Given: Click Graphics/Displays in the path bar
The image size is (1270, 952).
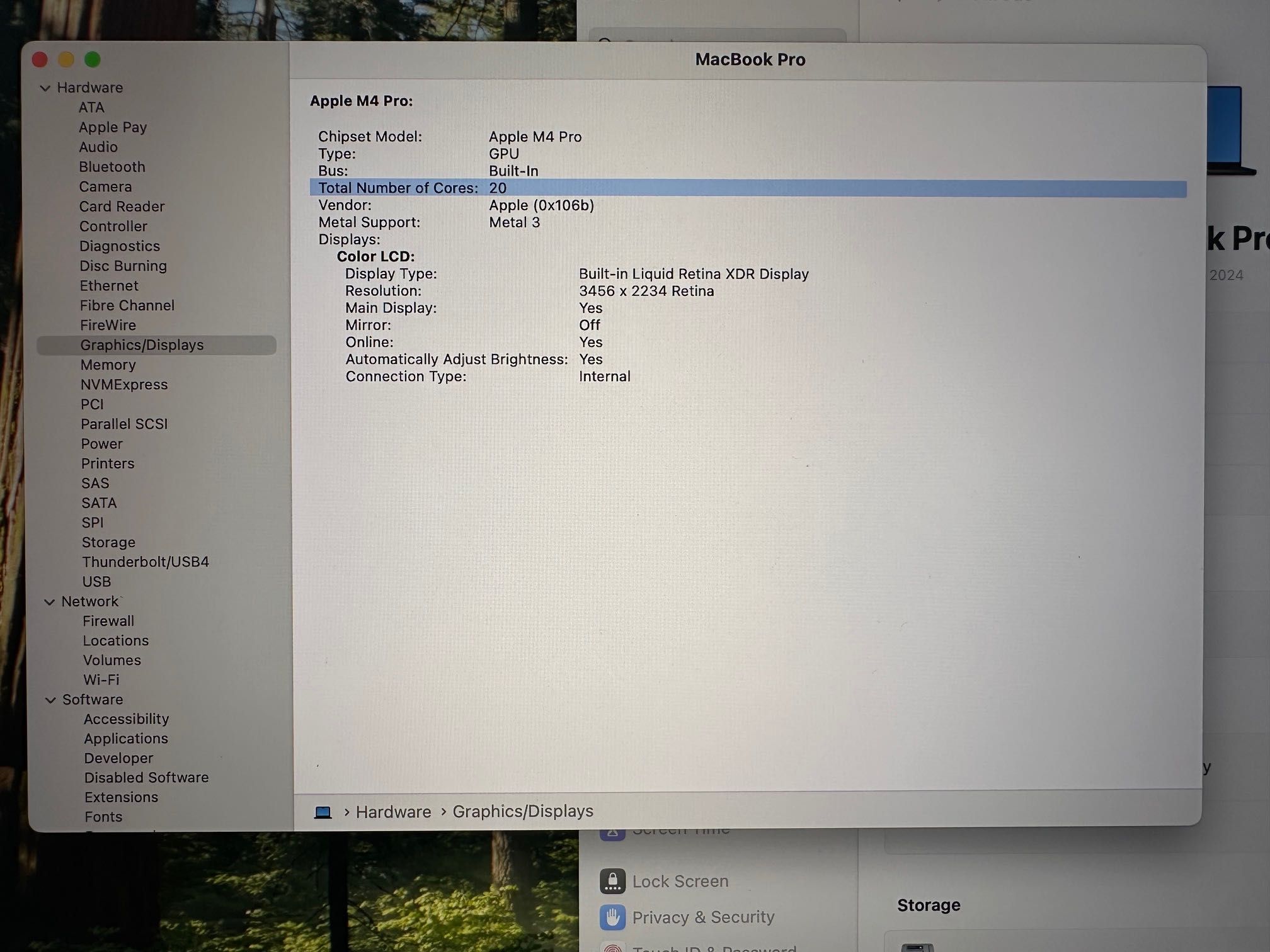Looking at the screenshot, I should tap(523, 812).
